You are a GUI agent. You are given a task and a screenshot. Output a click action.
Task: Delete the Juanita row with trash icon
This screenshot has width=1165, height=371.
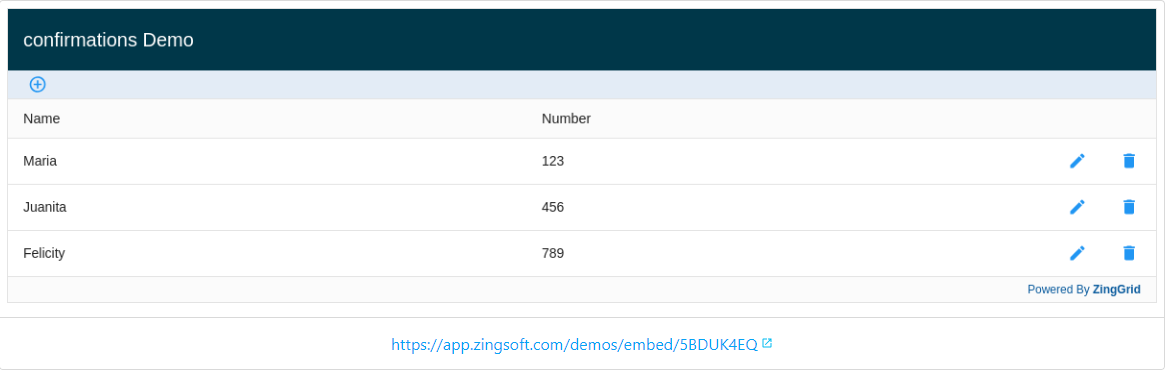point(1129,207)
